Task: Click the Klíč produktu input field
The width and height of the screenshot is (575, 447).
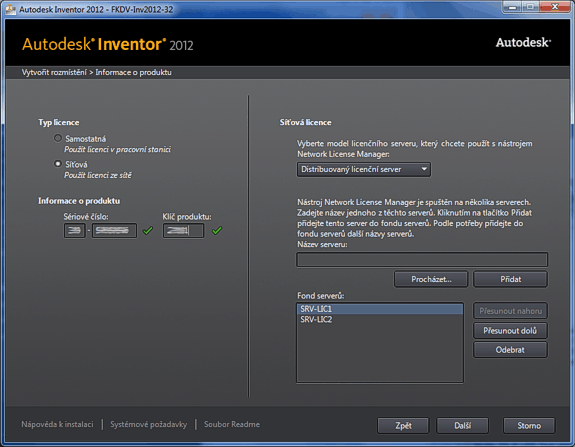Action: (183, 231)
